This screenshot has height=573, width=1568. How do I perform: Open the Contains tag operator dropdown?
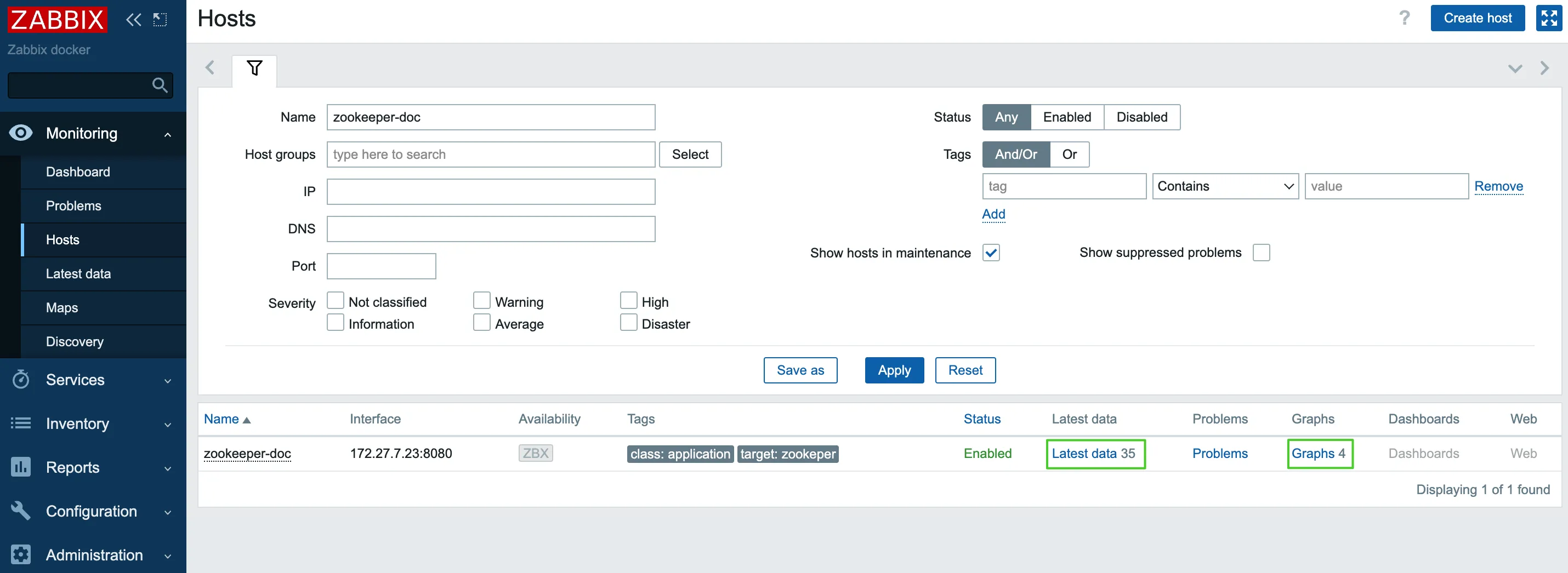(1225, 186)
